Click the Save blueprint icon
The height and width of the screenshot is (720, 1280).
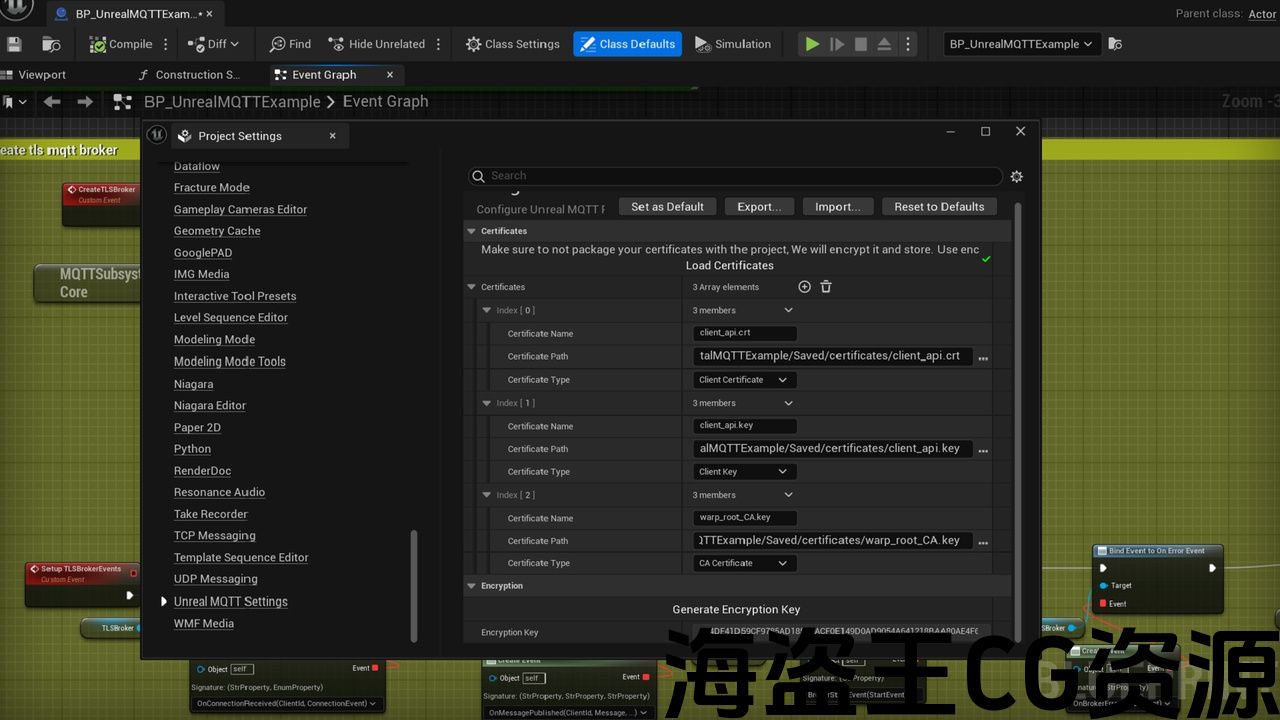pyautogui.click(x=14, y=44)
